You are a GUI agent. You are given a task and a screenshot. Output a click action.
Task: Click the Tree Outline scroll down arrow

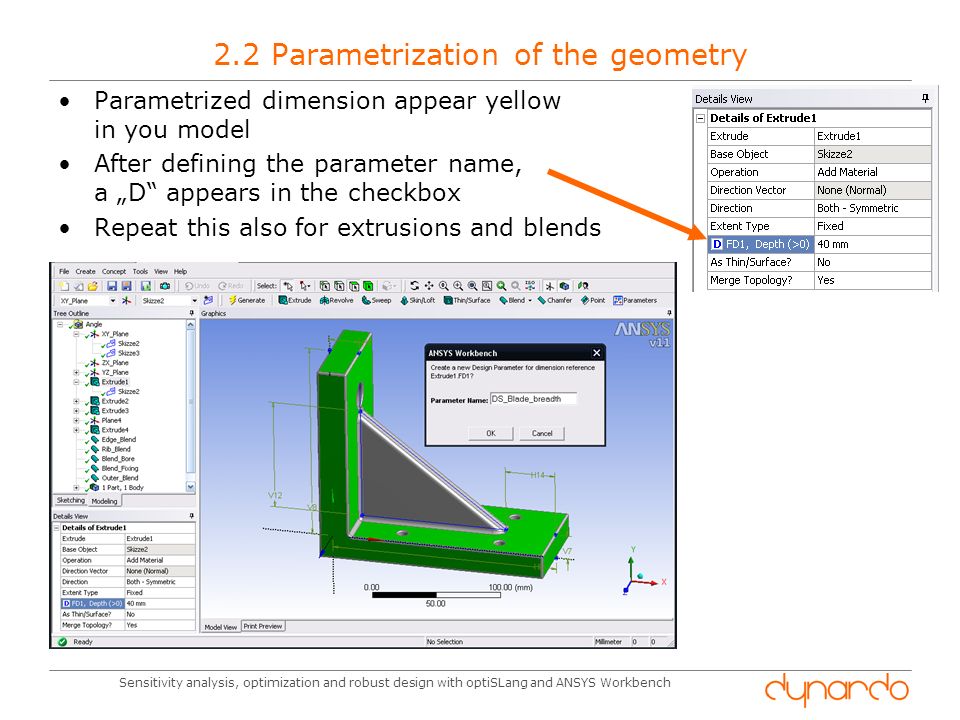click(191, 487)
